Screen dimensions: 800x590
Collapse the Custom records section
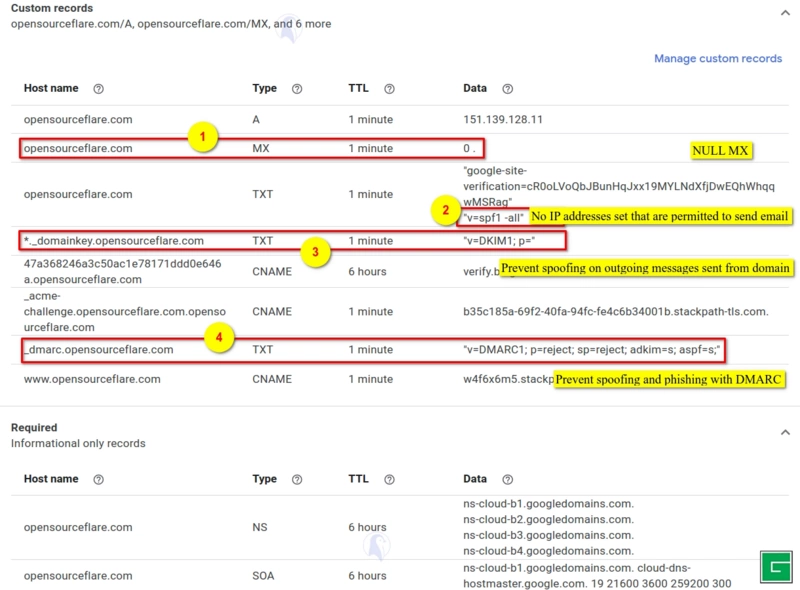[x=784, y=13]
